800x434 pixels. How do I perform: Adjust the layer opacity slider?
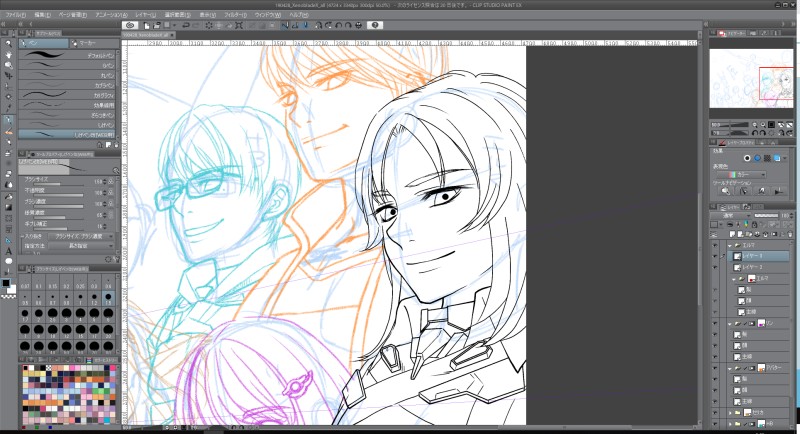(x=766, y=216)
